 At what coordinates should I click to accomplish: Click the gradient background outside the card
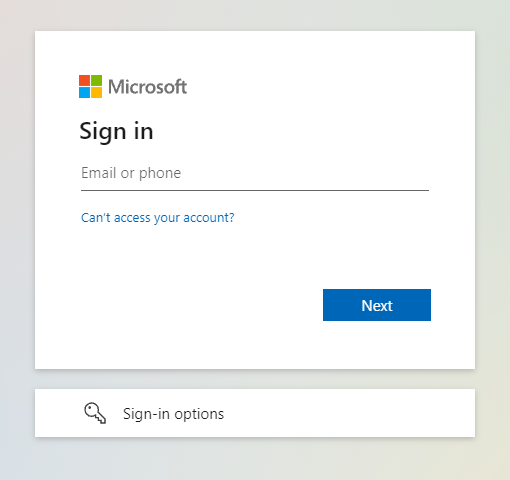pos(17,233)
